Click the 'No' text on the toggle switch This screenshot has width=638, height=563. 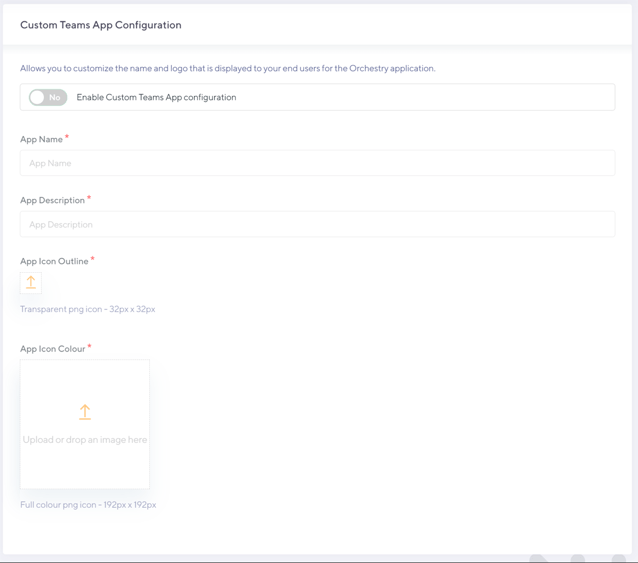click(55, 97)
